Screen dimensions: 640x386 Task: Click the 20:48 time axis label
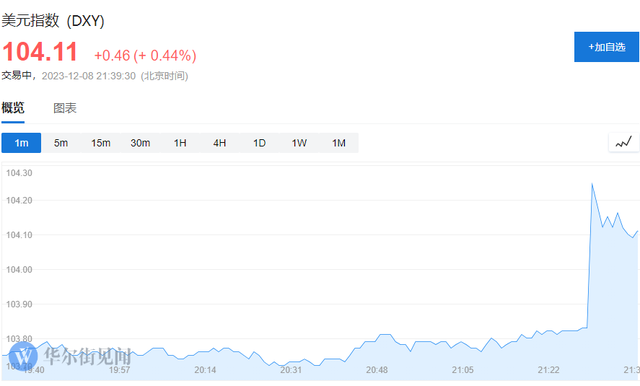[x=376, y=370]
